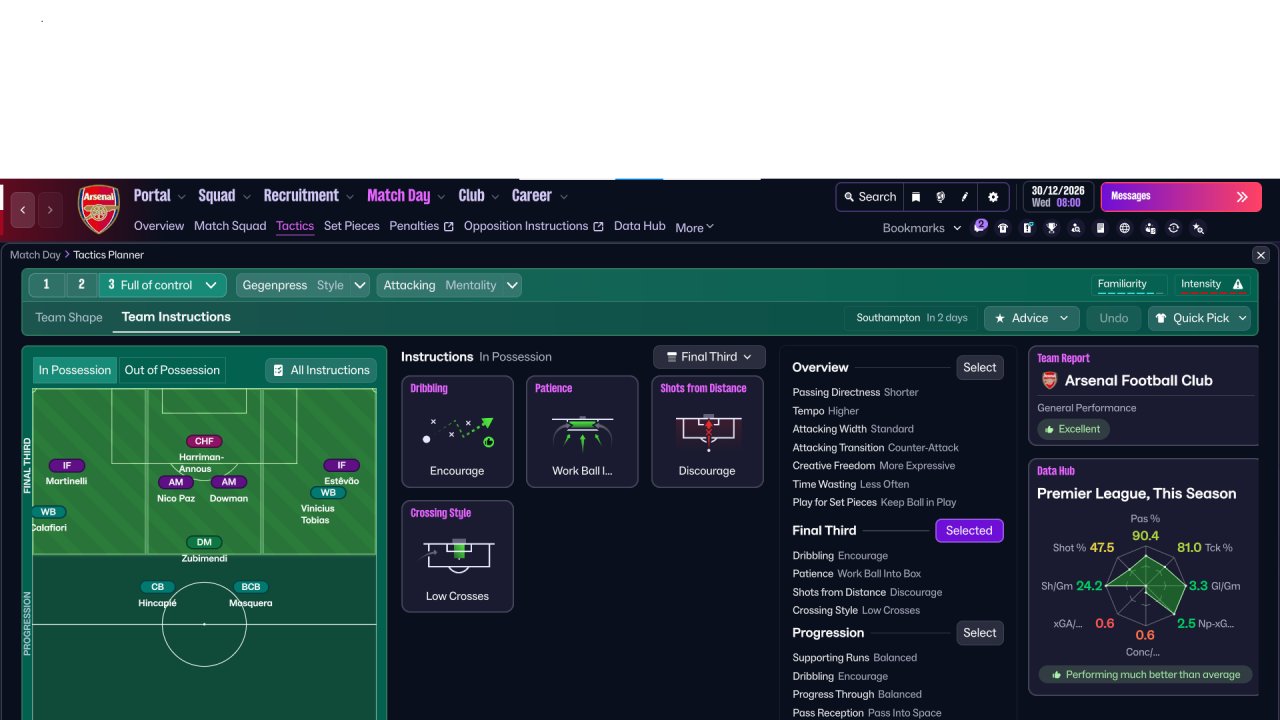
Task: Click the Search field
Action: point(870,197)
